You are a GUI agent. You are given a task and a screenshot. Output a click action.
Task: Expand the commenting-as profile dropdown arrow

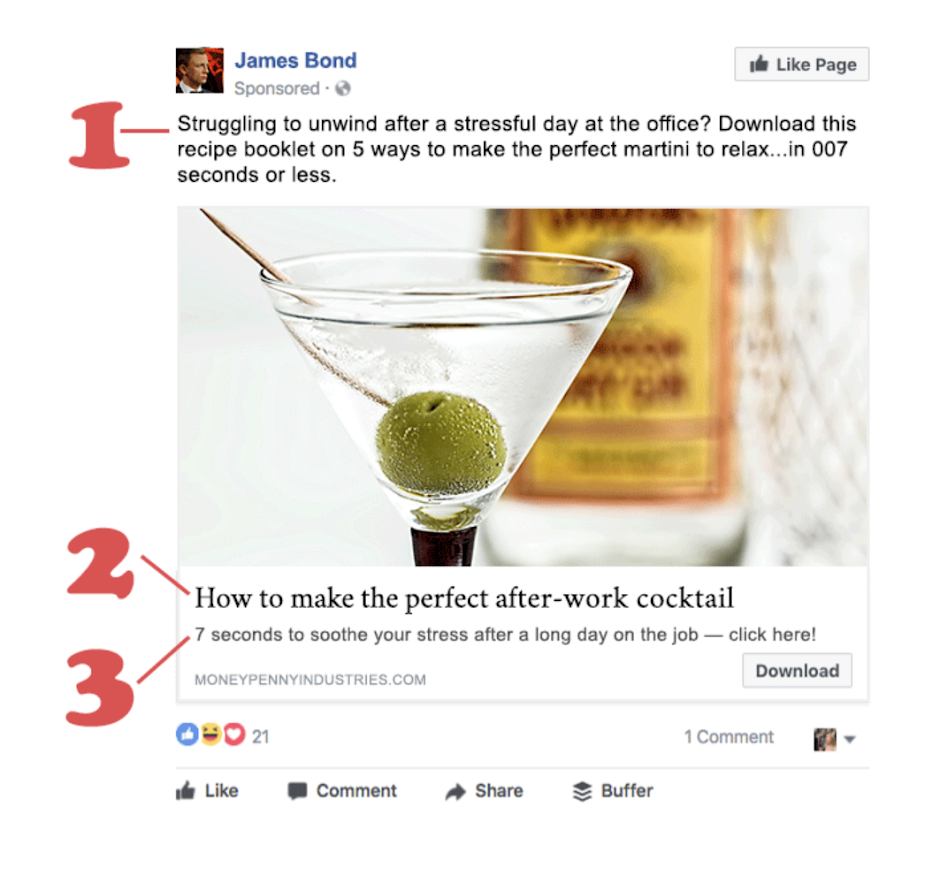pos(849,739)
